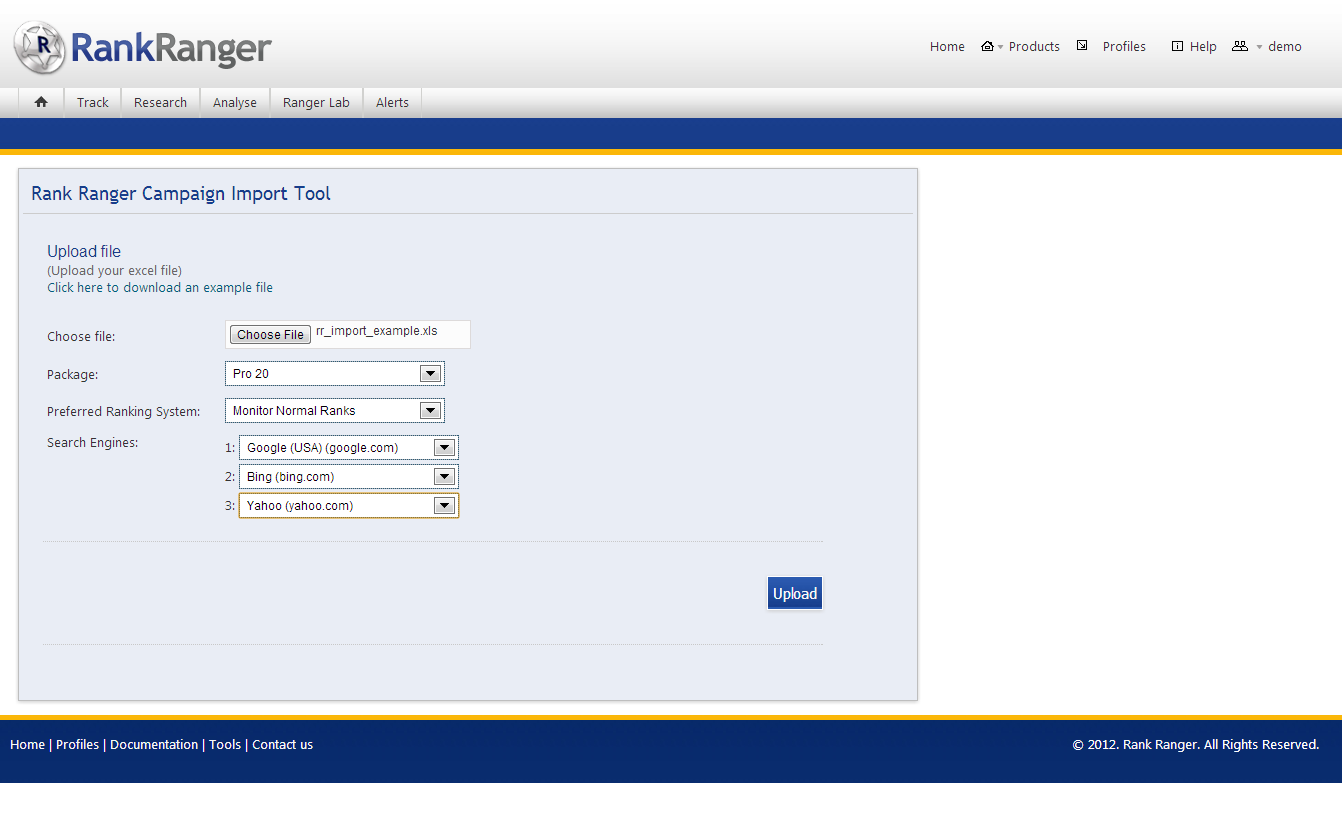Open the Track tab
Screen dimensions: 1342x830
pyautogui.click(x=93, y=103)
